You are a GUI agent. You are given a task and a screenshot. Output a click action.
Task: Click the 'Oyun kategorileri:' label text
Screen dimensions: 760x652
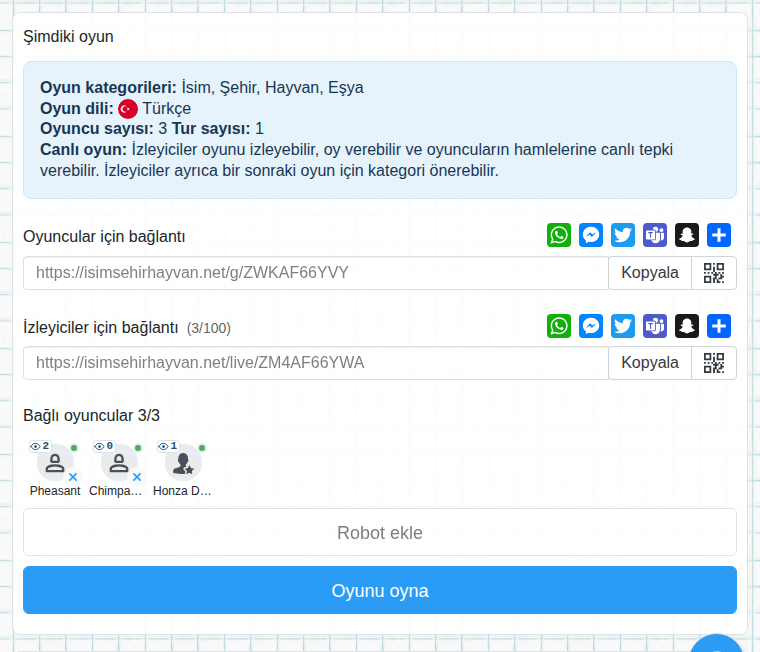pyautogui.click(x=109, y=88)
